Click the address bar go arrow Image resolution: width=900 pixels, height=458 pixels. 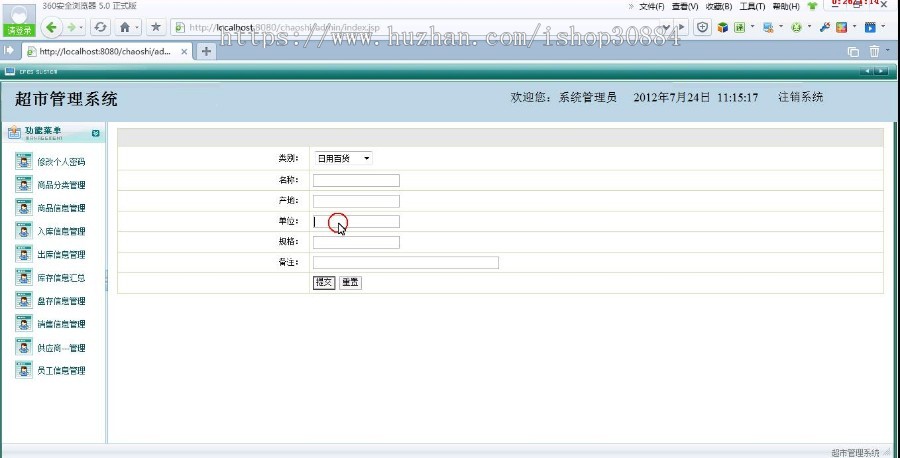[x=681, y=27]
